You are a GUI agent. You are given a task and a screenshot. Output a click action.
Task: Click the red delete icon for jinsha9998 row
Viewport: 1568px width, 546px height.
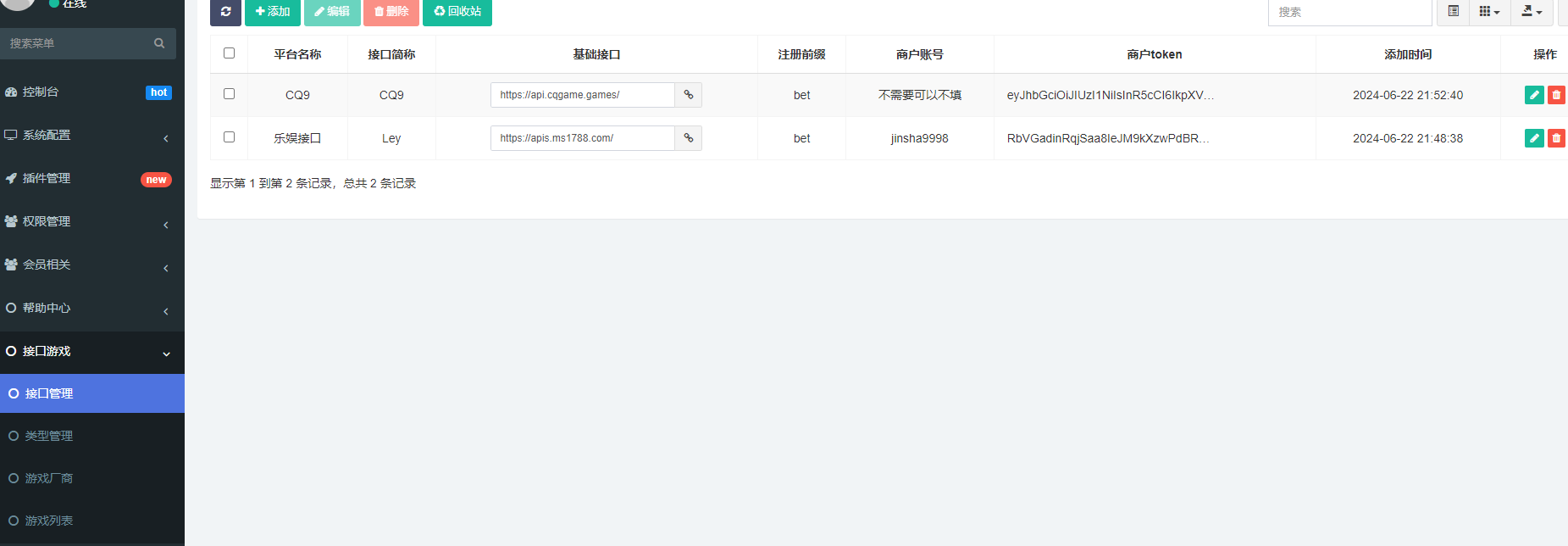pos(1556,138)
